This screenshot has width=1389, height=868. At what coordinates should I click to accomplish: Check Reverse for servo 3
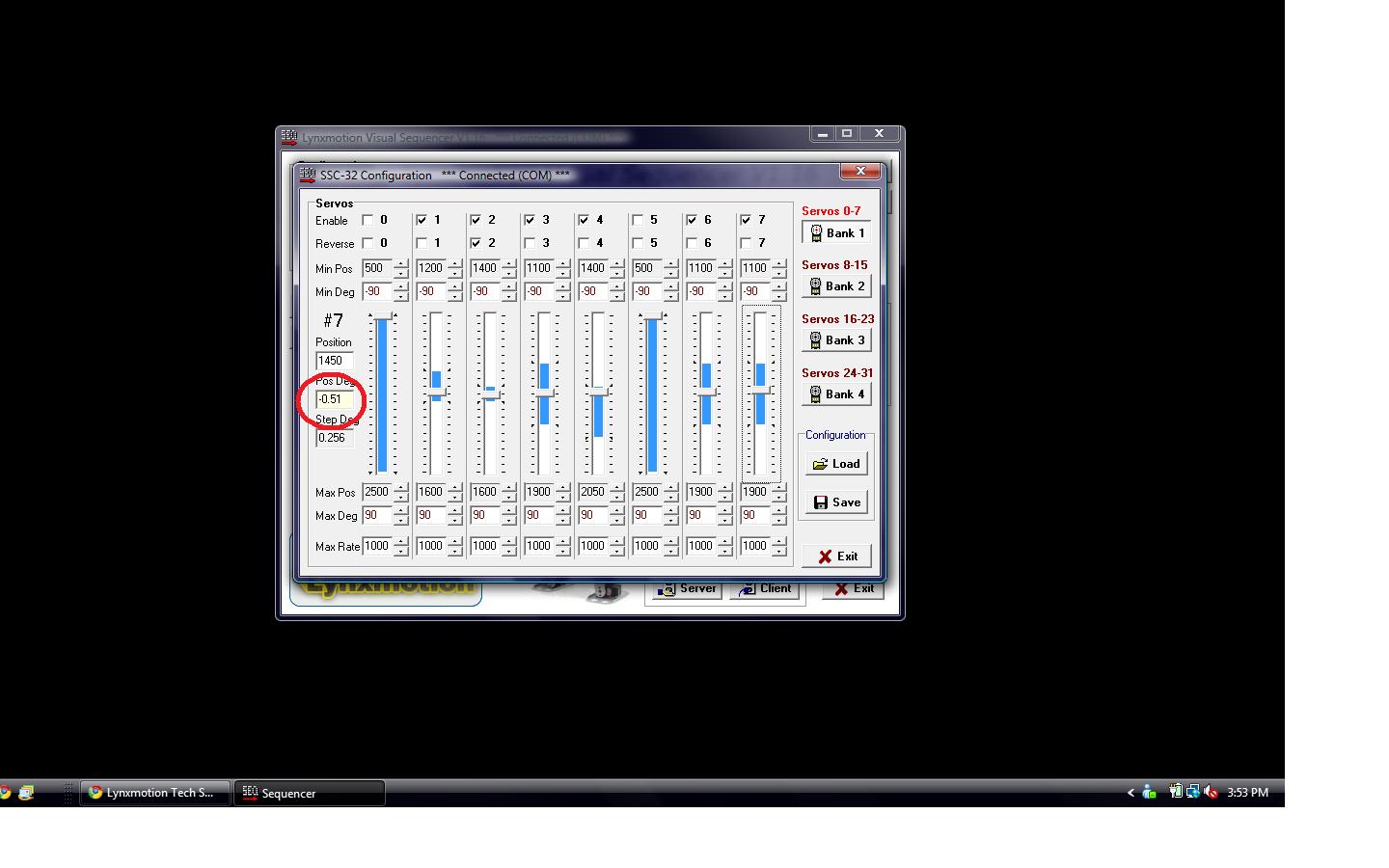click(x=530, y=243)
